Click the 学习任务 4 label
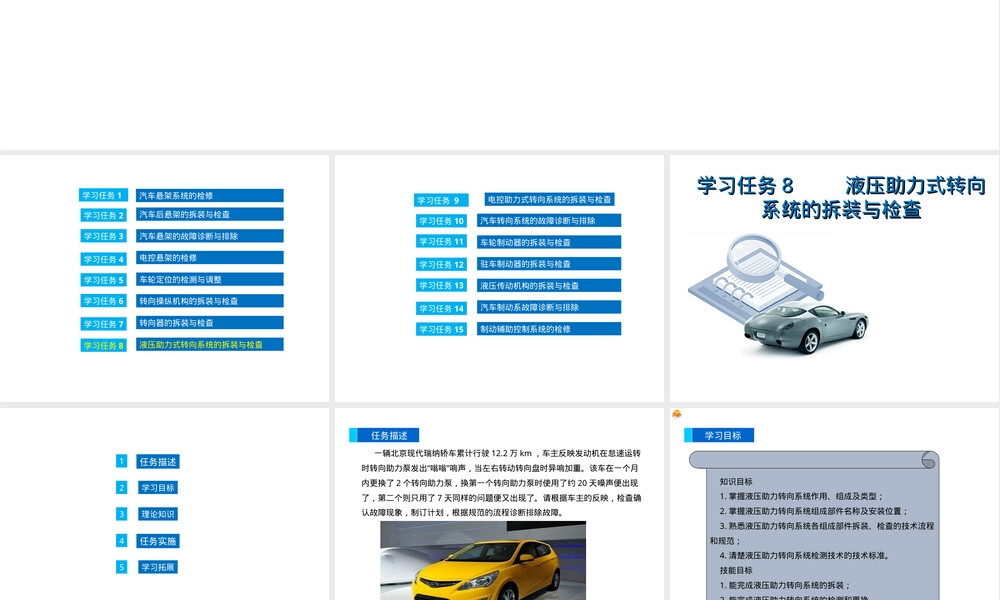The height and width of the screenshot is (600, 1000). 103,259
